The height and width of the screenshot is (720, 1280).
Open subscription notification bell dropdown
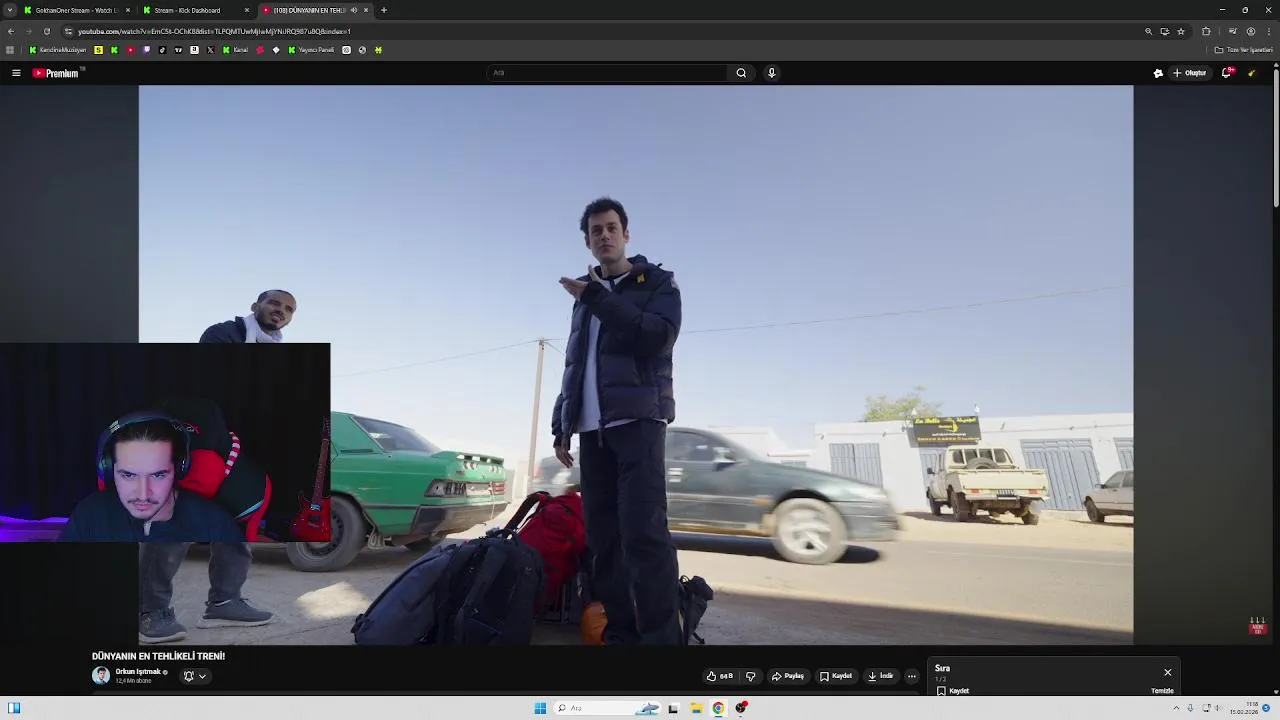pos(195,676)
